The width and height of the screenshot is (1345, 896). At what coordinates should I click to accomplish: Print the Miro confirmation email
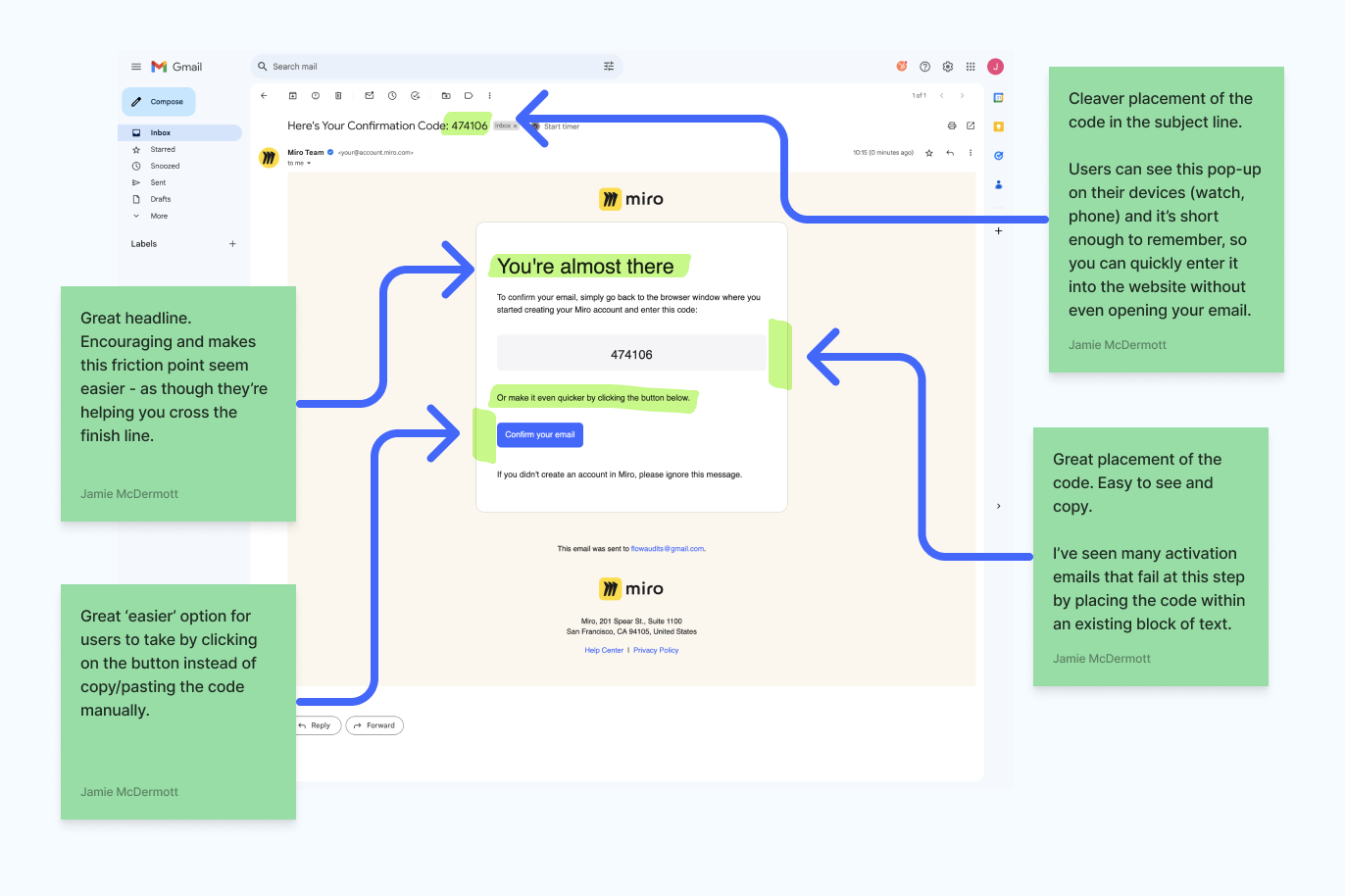(951, 125)
